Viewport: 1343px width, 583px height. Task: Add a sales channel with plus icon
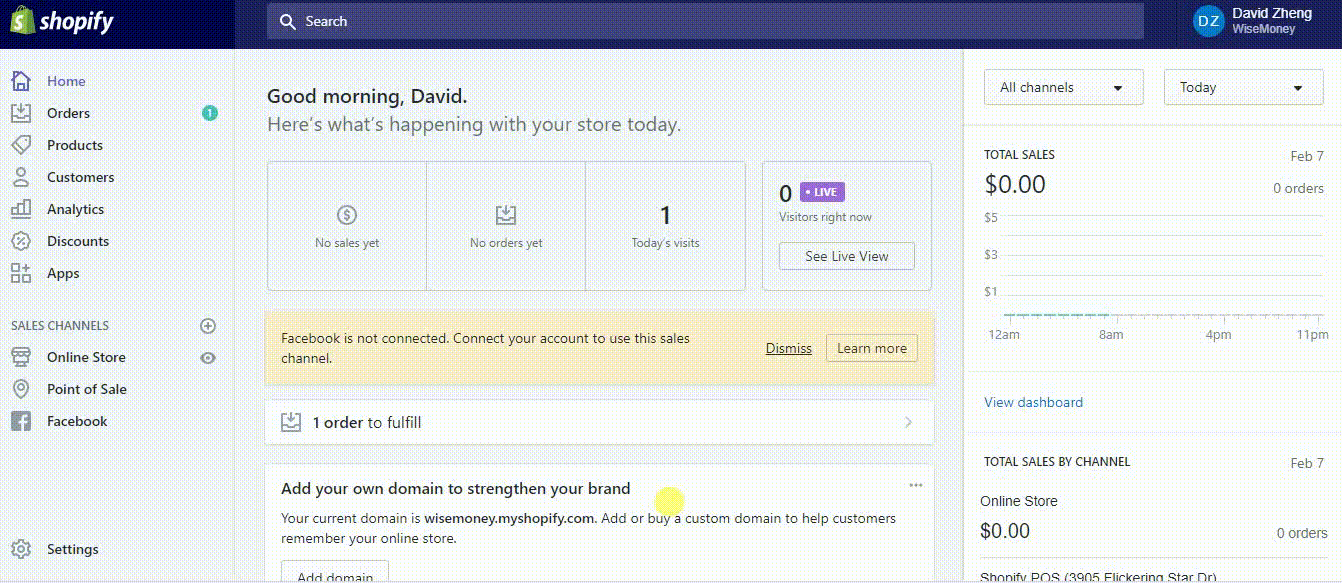(x=208, y=325)
